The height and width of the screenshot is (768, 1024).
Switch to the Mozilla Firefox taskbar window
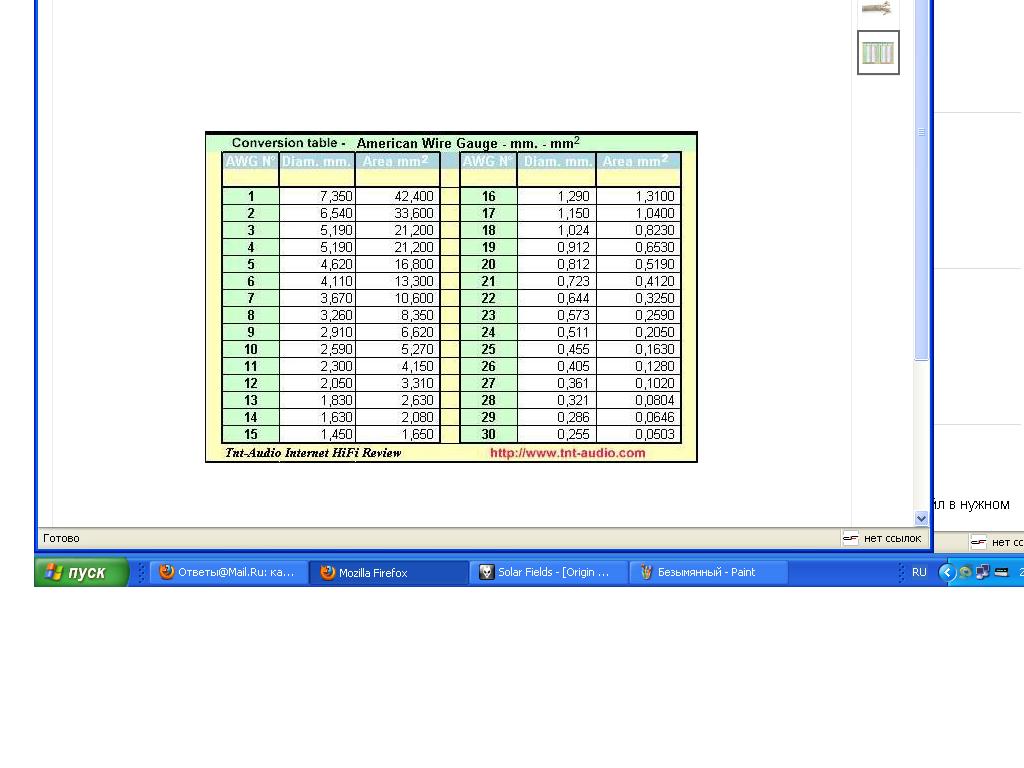point(388,572)
